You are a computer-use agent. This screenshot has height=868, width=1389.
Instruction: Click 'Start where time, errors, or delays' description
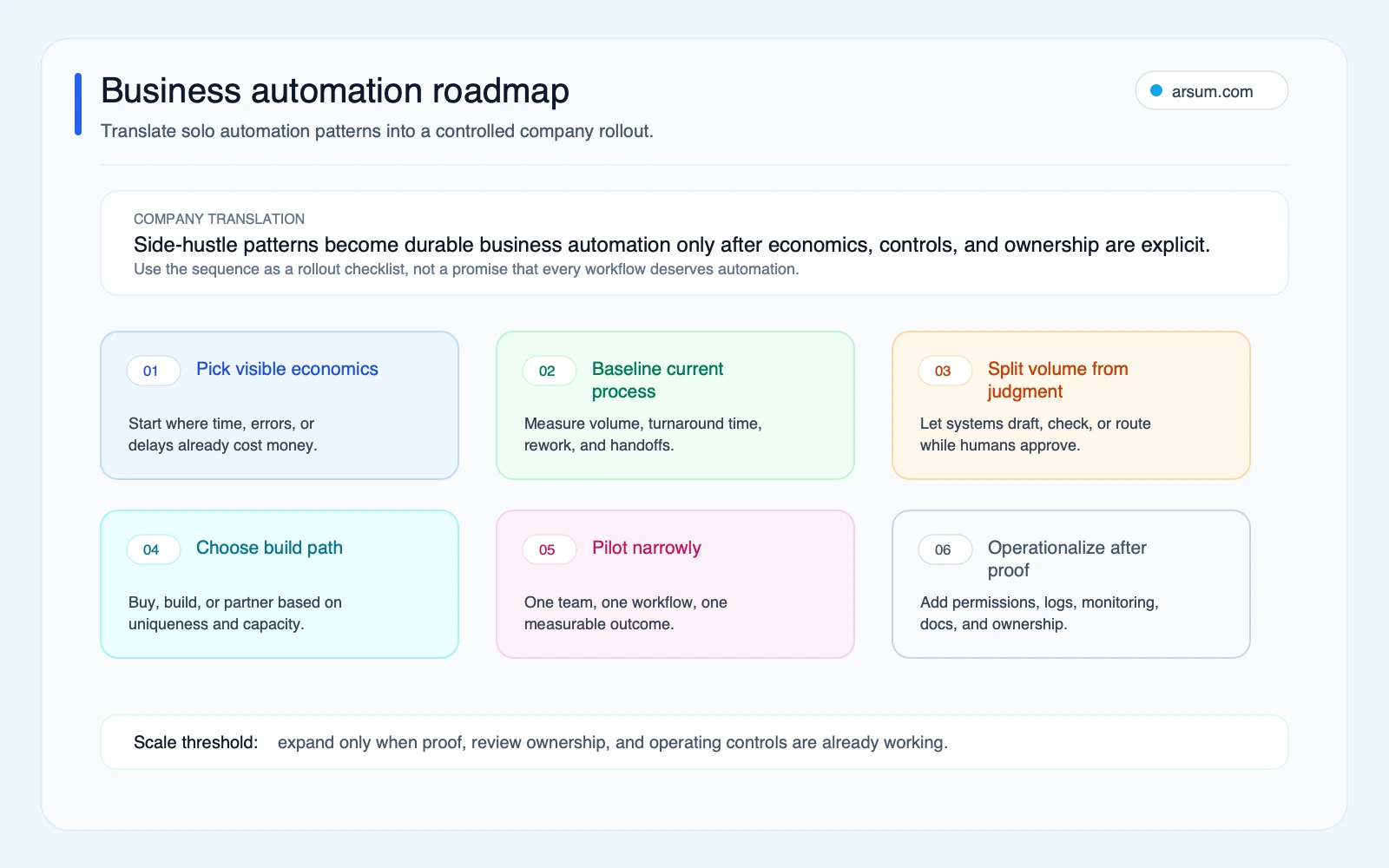pyautogui.click(x=223, y=434)
